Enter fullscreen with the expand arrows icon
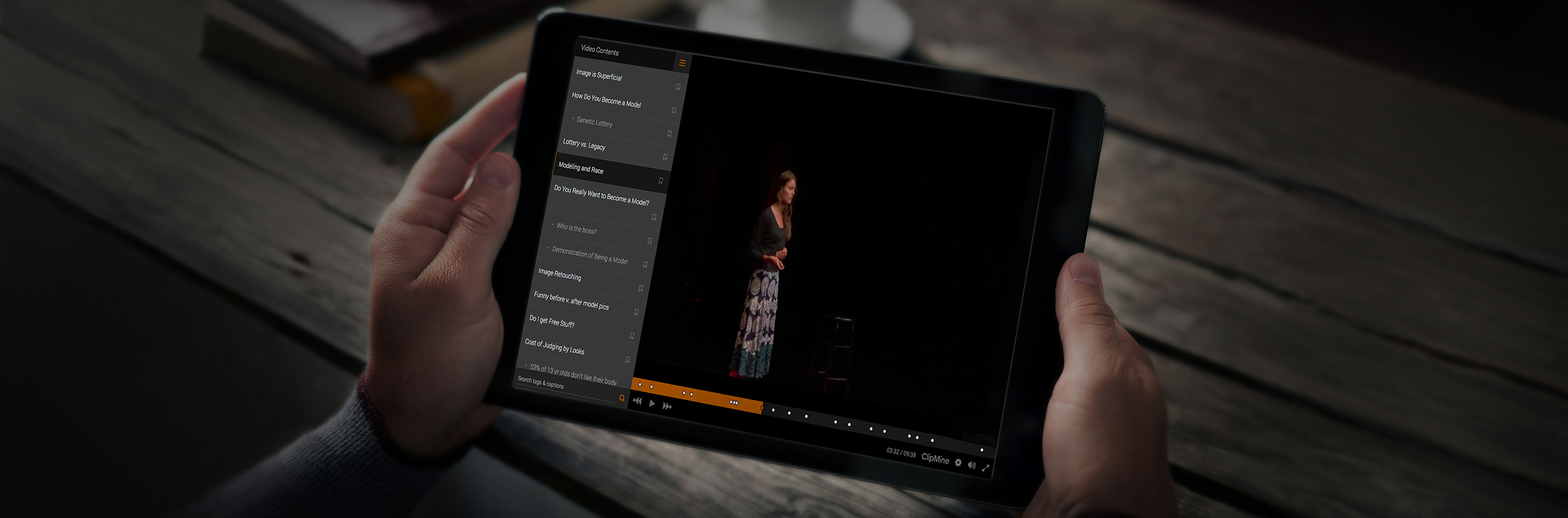 click(x=985, y=468)
